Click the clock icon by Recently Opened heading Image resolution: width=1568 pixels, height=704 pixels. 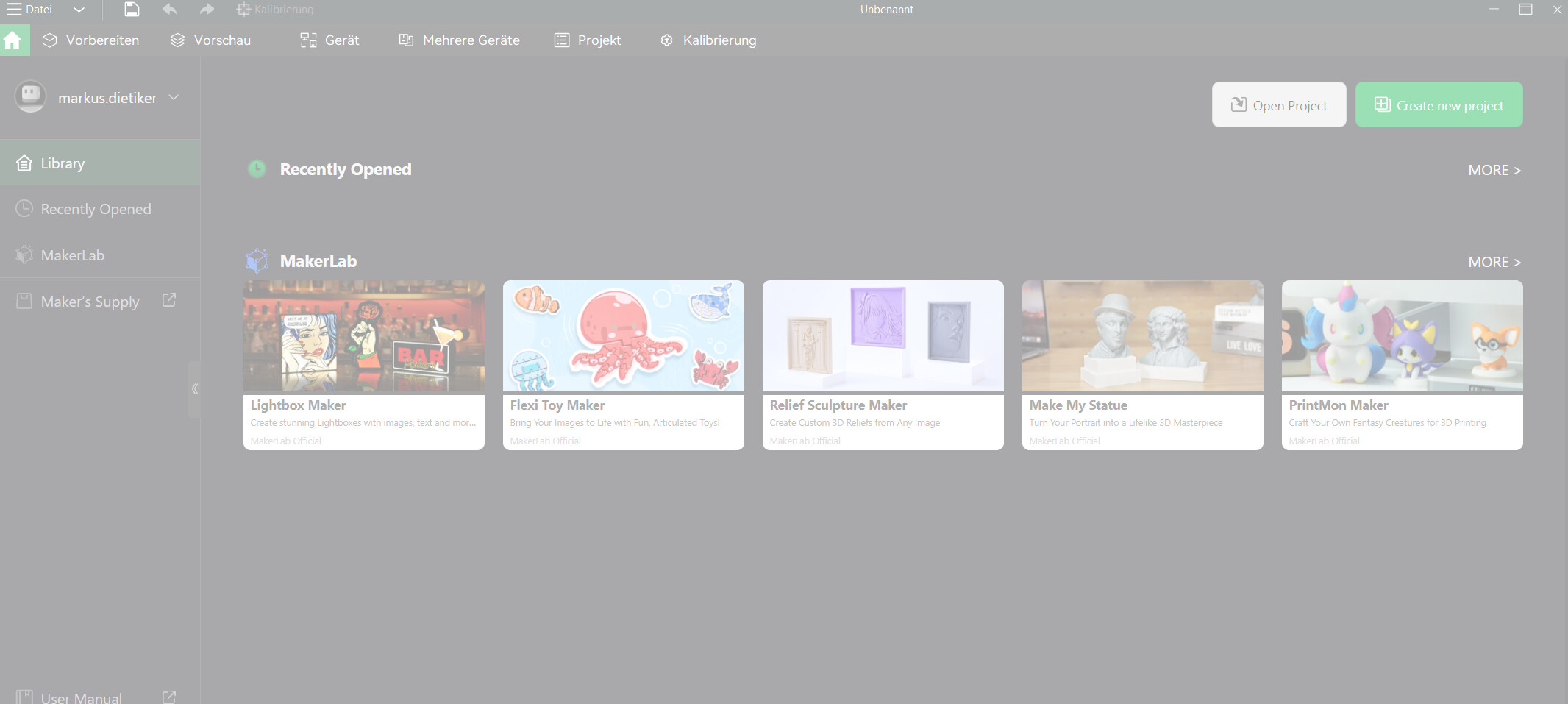click(257, 169)
